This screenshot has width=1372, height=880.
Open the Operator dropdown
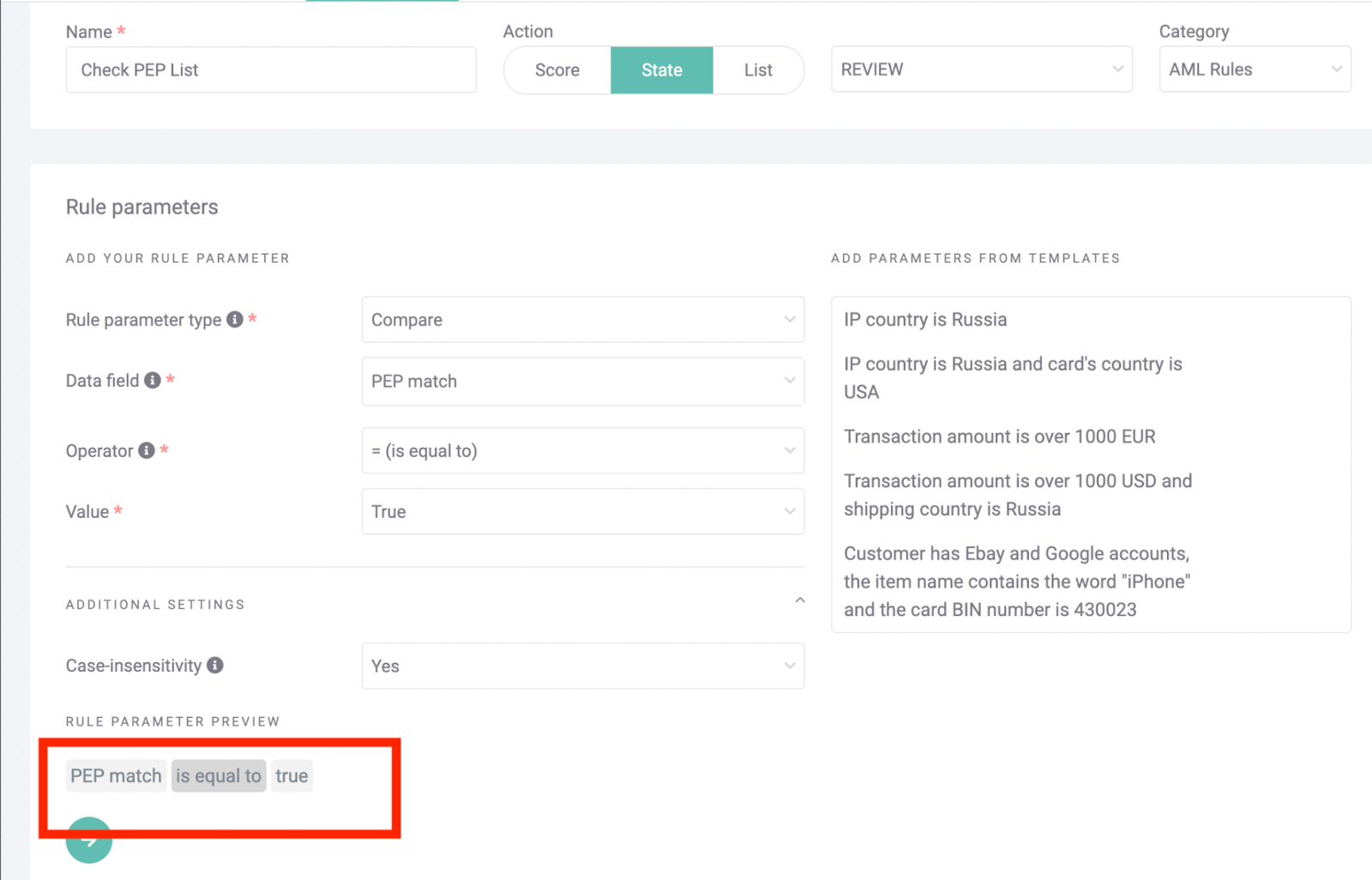coord(582,450)
